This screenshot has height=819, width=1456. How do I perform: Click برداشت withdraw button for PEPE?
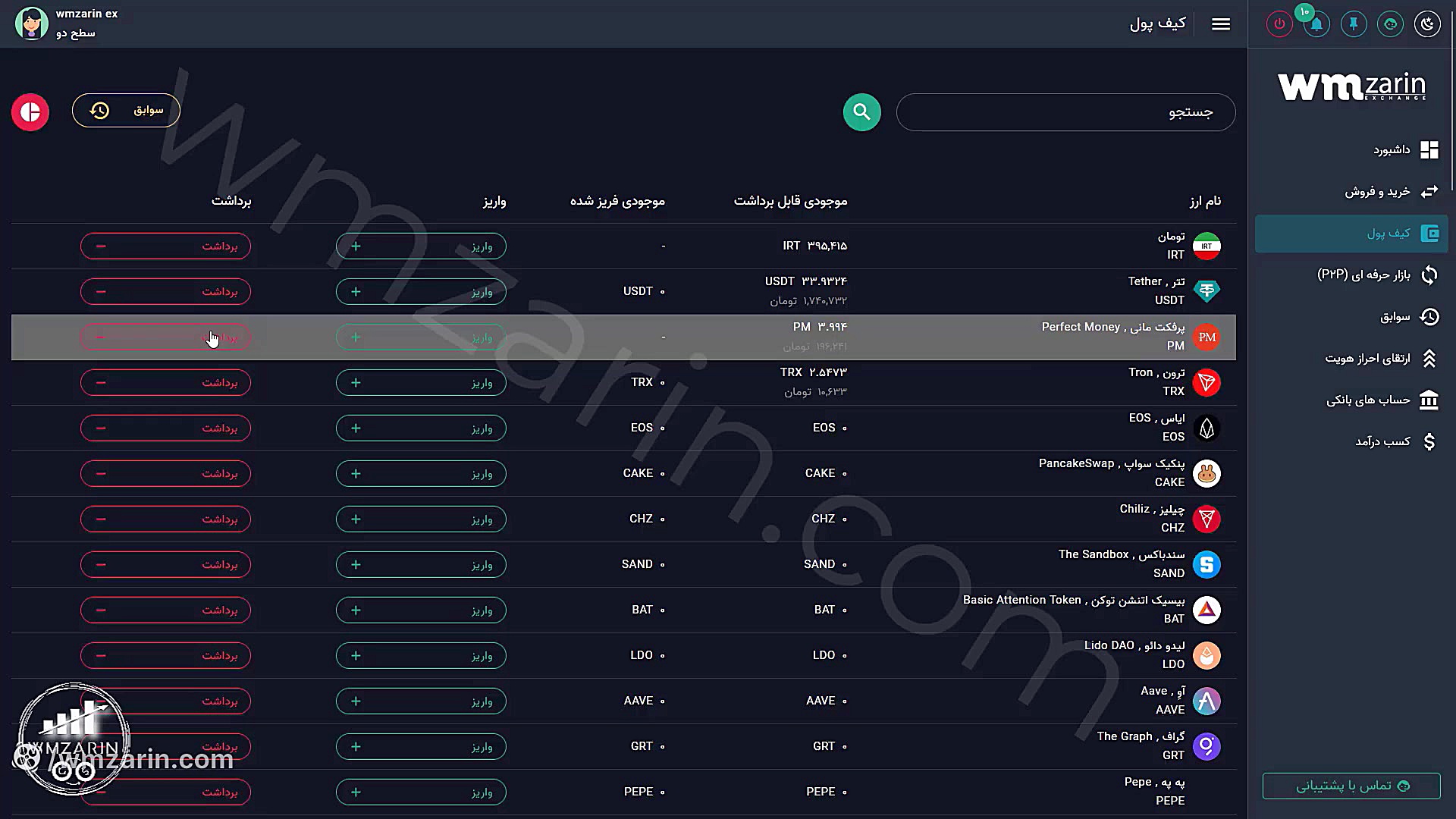coord(165,792)
